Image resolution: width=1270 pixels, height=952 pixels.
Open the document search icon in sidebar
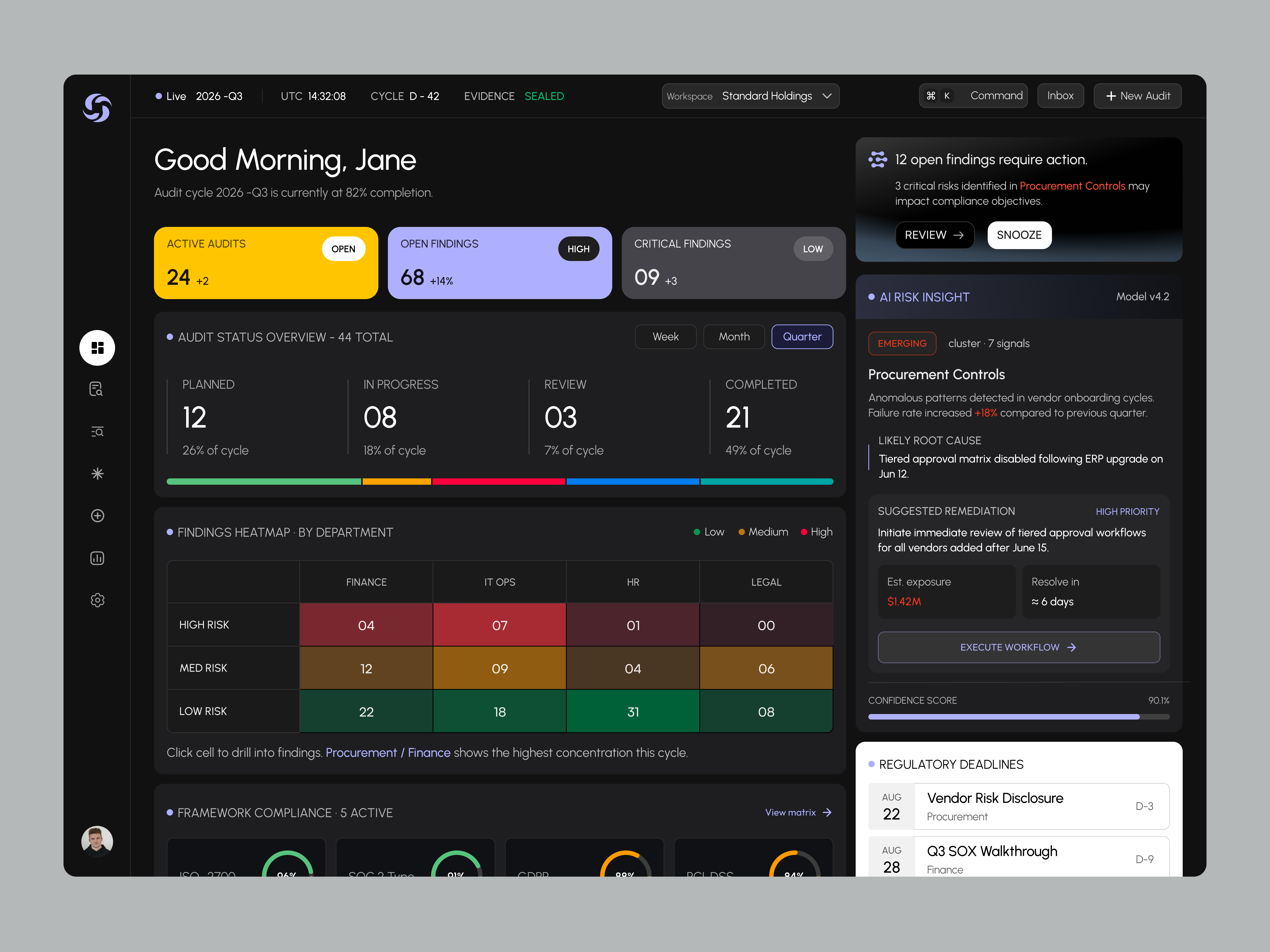(x=96, y=389)
